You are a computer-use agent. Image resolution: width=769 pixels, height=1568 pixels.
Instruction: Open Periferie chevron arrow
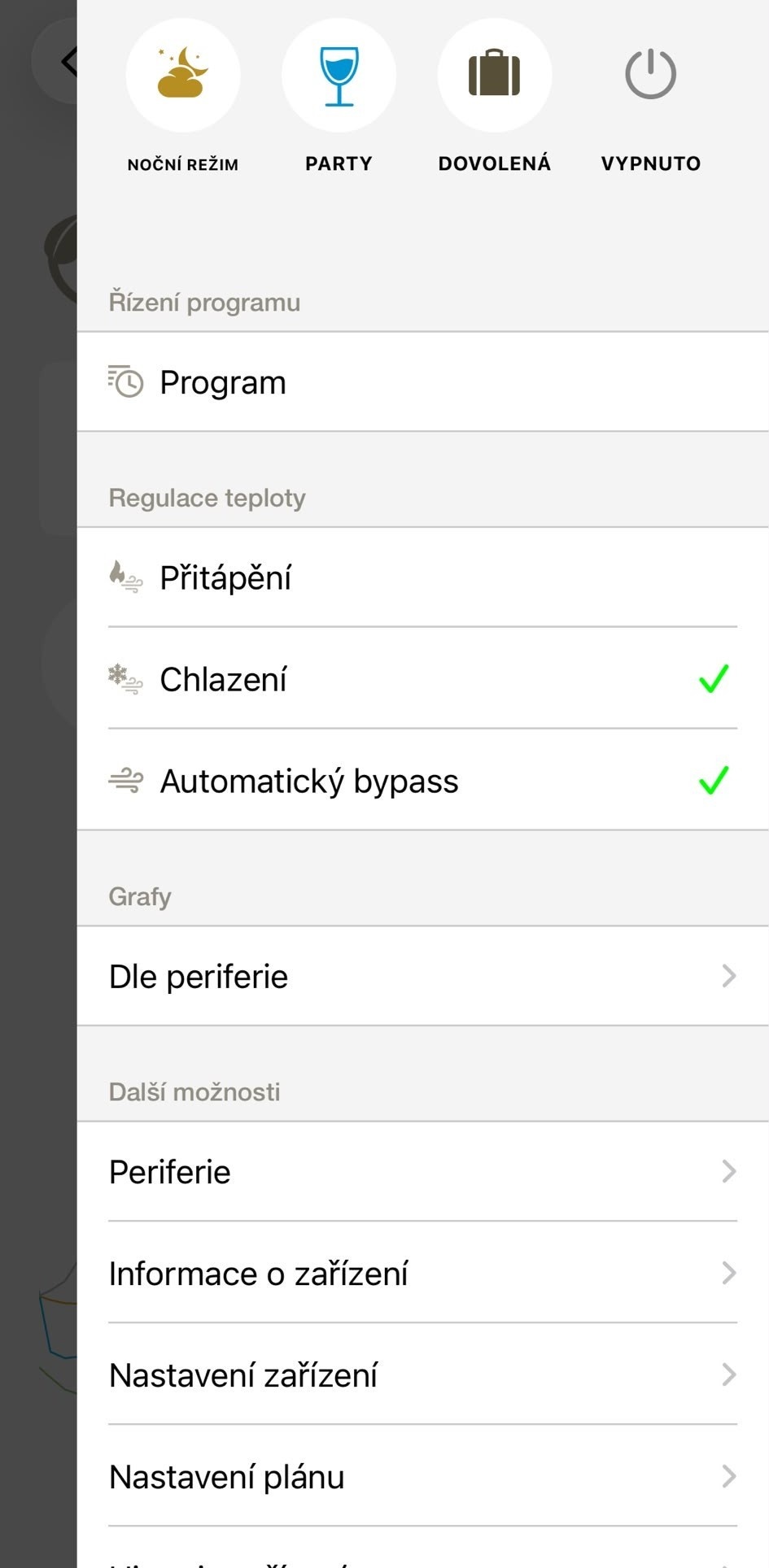729,1171
